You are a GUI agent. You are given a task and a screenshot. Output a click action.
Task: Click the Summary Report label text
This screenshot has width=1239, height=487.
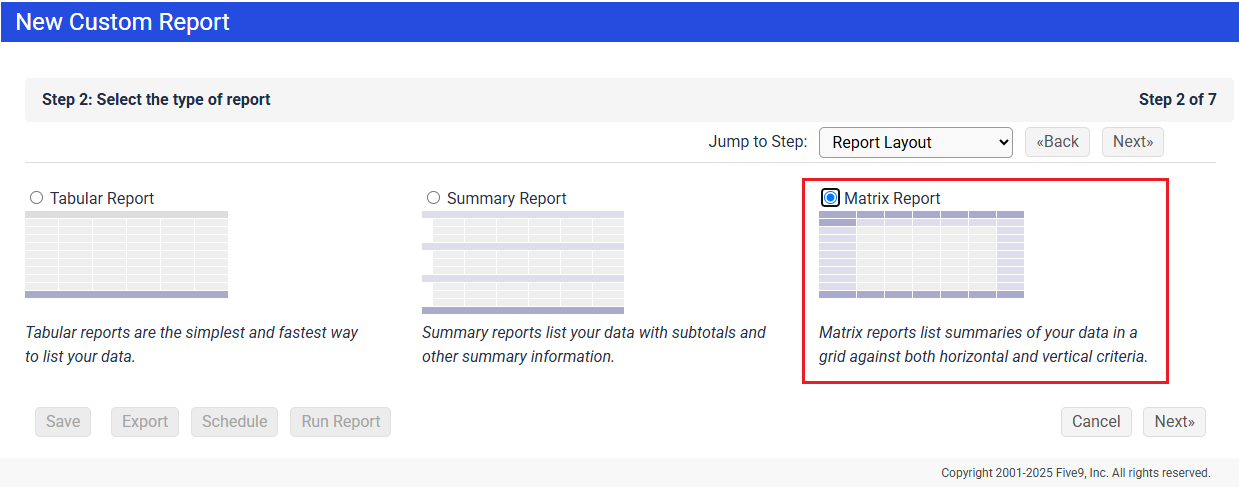(x=507, y=198)
